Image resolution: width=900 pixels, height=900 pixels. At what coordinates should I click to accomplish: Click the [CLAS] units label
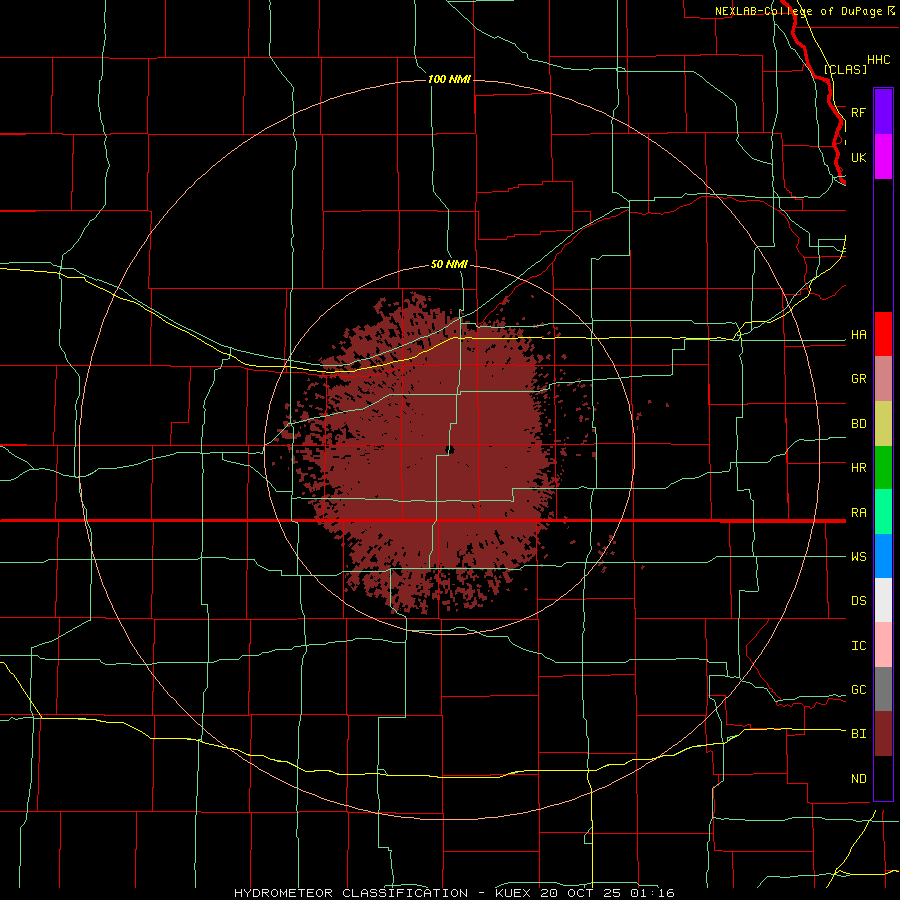[845, 69]
